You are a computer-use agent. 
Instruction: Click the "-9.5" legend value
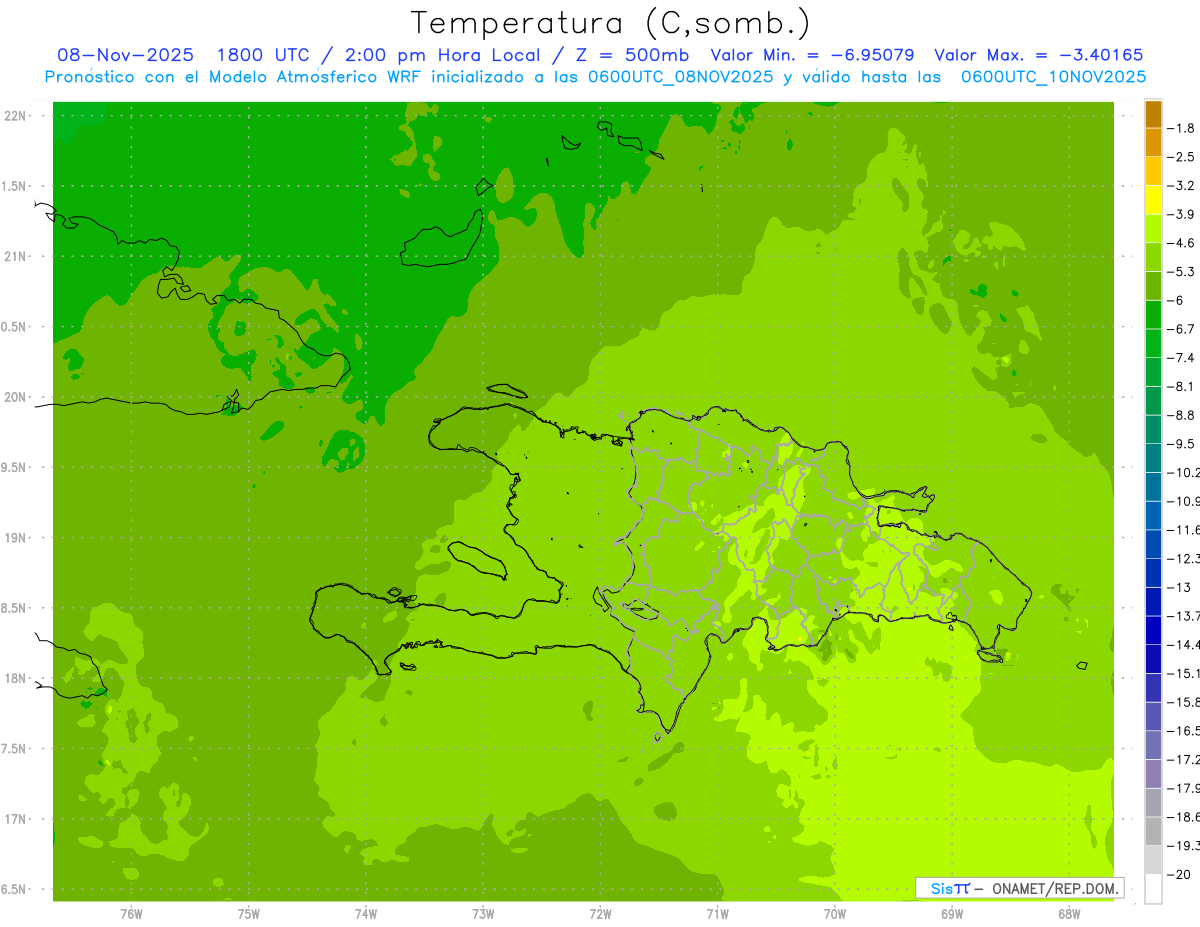[x=1183, y=444]
